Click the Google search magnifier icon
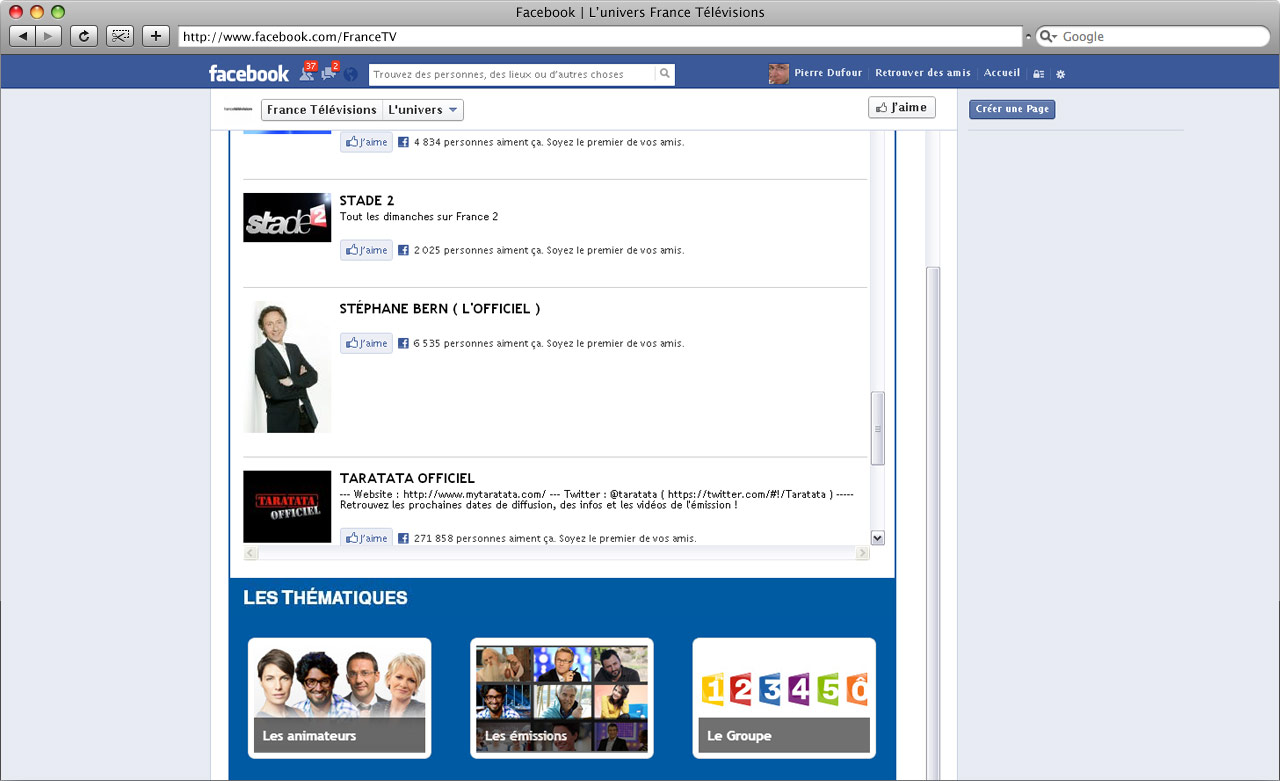 (x=1048, y=36)
